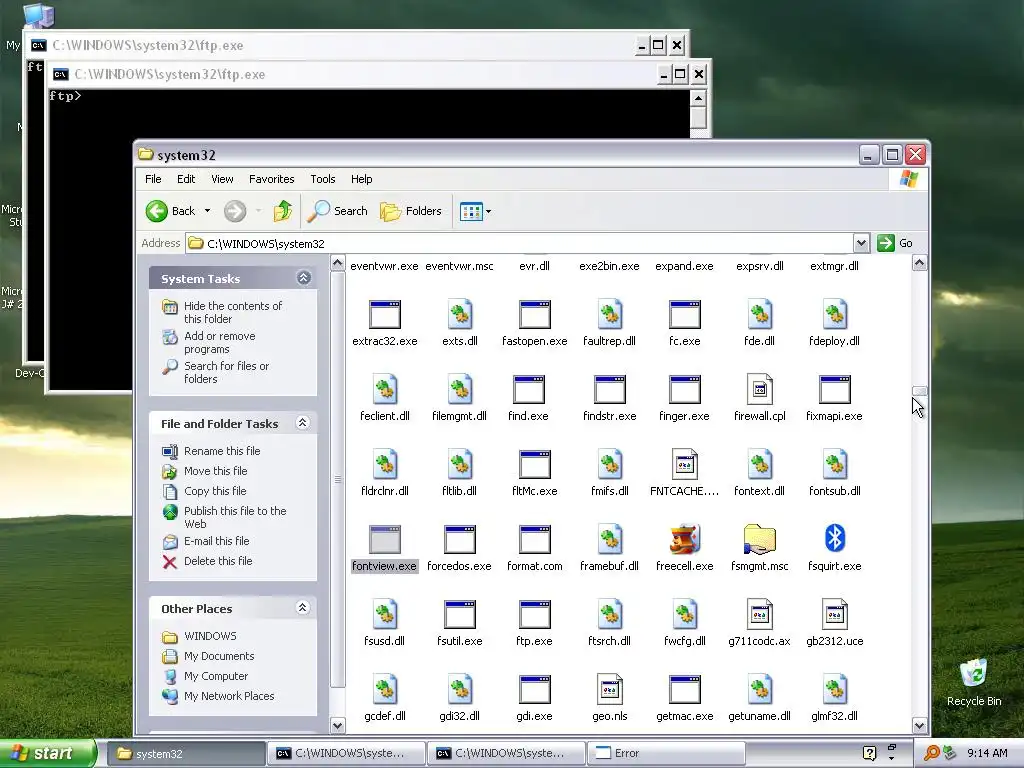The height and width of the screenshot is (768, 1024).
Task: Switch to system32 taskbar button
Action: coord(185,753)
